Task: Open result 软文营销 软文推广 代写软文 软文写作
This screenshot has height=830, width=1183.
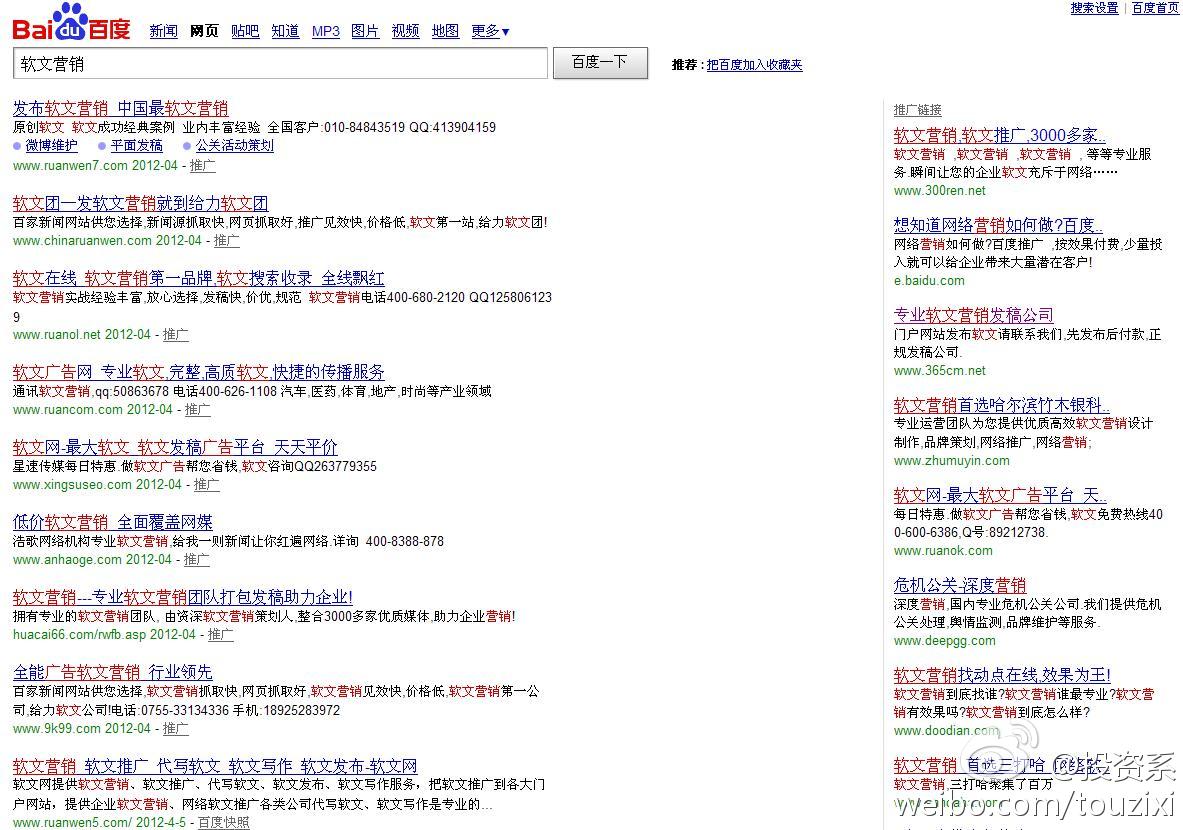Action: click(x=215, y=767)
